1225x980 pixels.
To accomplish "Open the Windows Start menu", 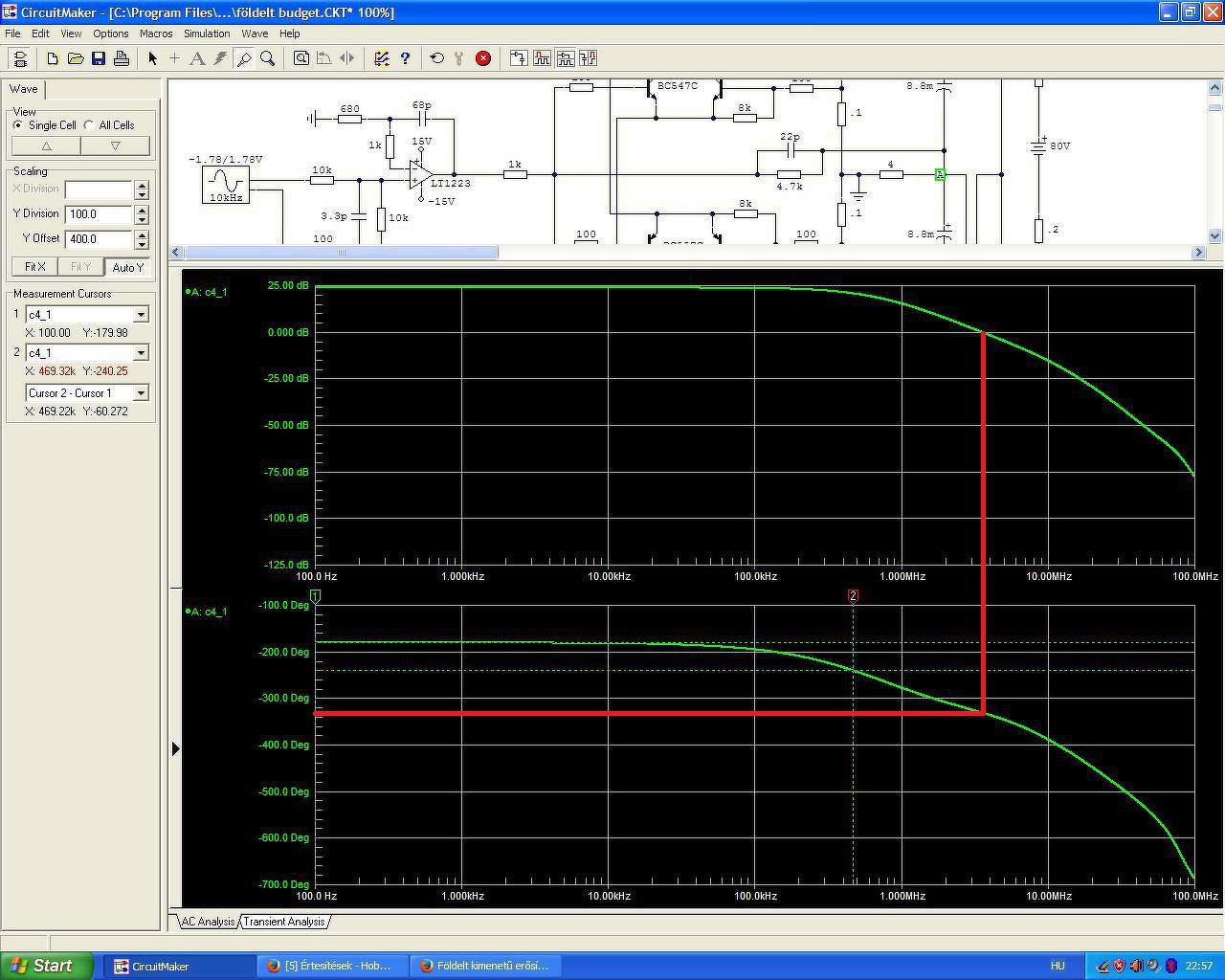I will pos(45,966).
